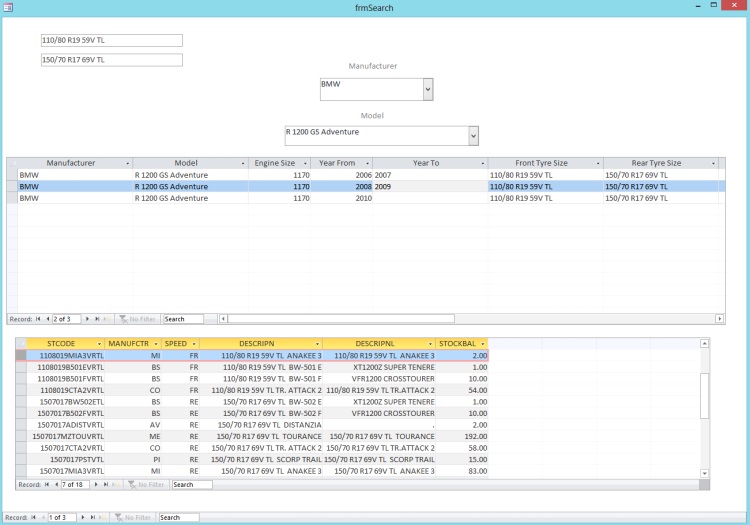The image size is (750, 525).
Task: Go to next record in vehicle list navigator
Action: 86,319
